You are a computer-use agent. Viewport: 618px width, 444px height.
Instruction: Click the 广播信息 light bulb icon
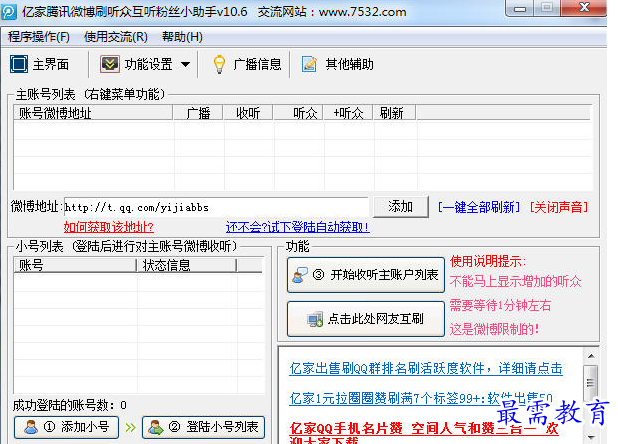click(x=219, y=64)
